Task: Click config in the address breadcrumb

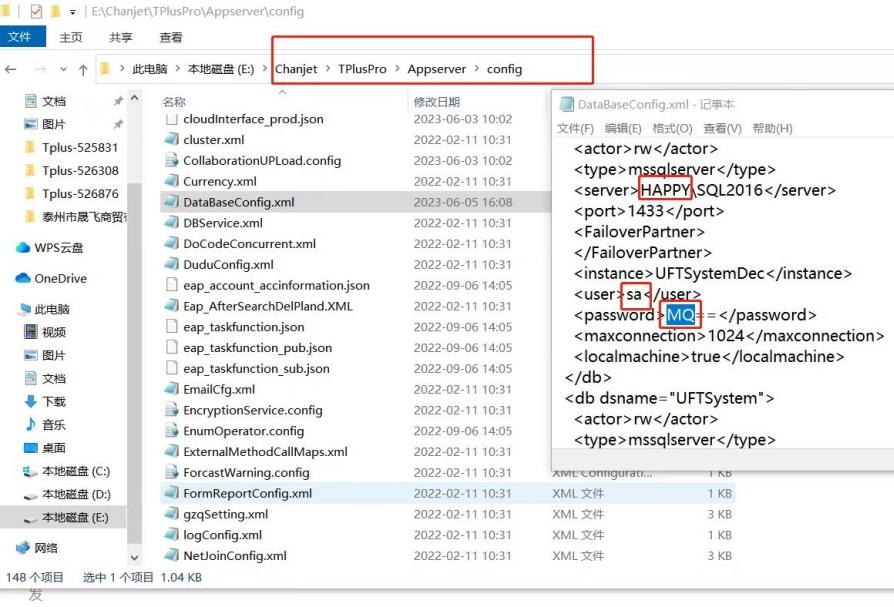Action: (x=504, y=69)
